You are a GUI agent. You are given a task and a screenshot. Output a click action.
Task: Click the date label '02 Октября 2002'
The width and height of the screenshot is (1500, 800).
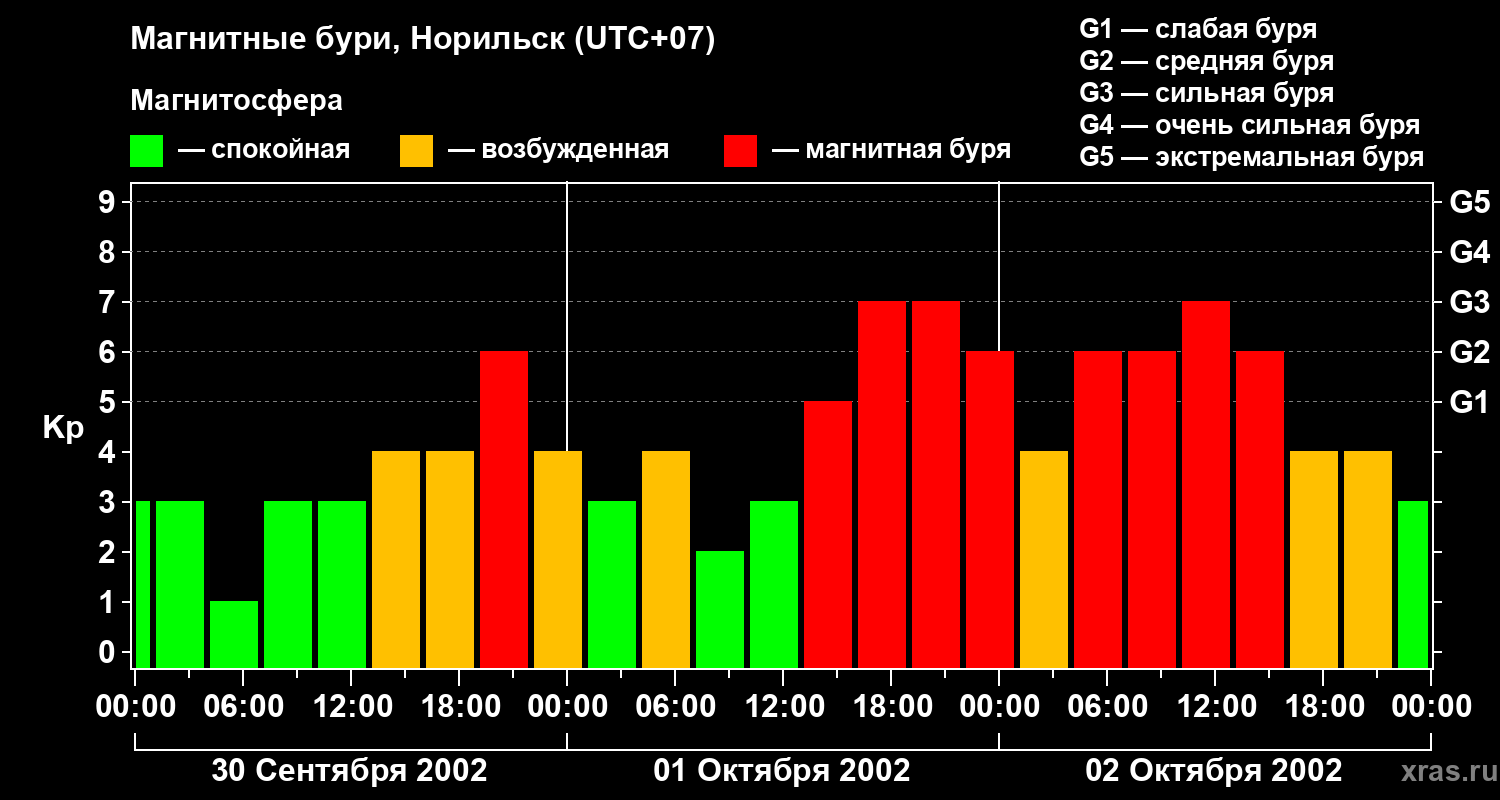1214,771
